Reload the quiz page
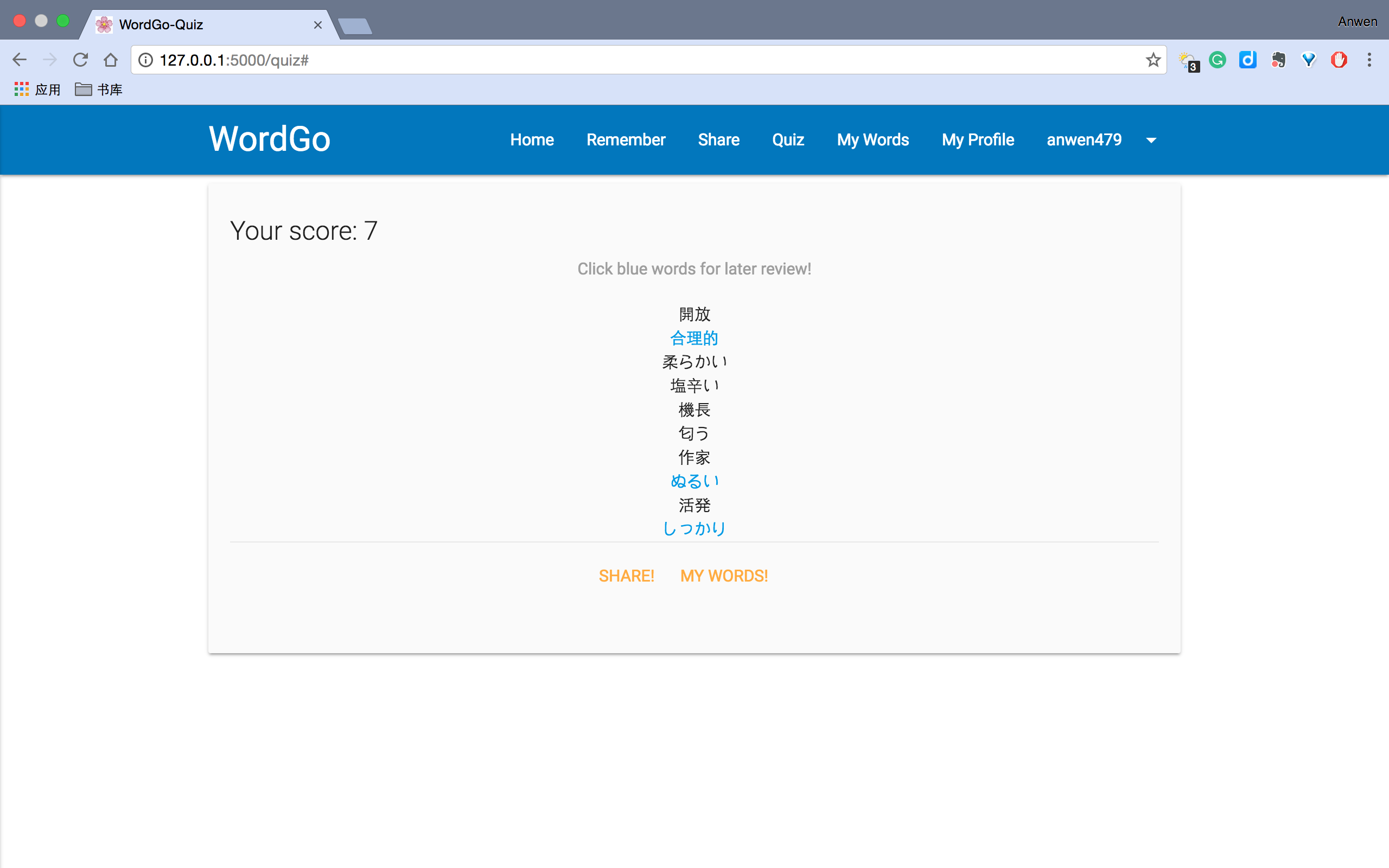The height and width of the screenshot is (868, 1389). [x=80, y=60]
